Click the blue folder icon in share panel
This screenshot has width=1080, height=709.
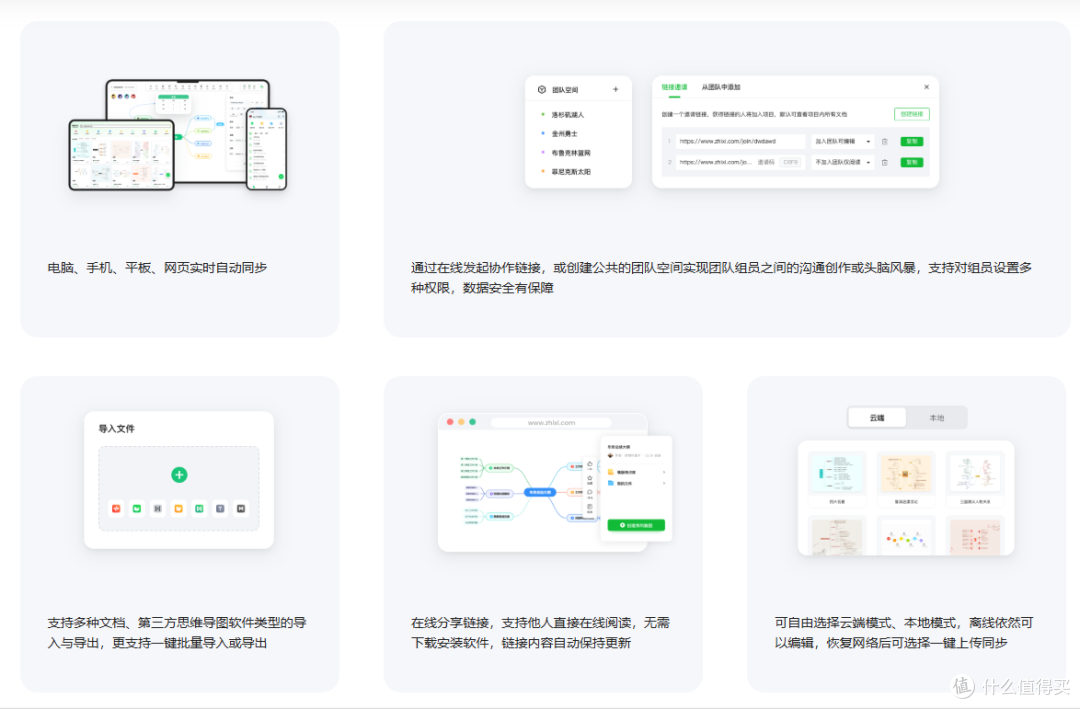coord(611,483)
